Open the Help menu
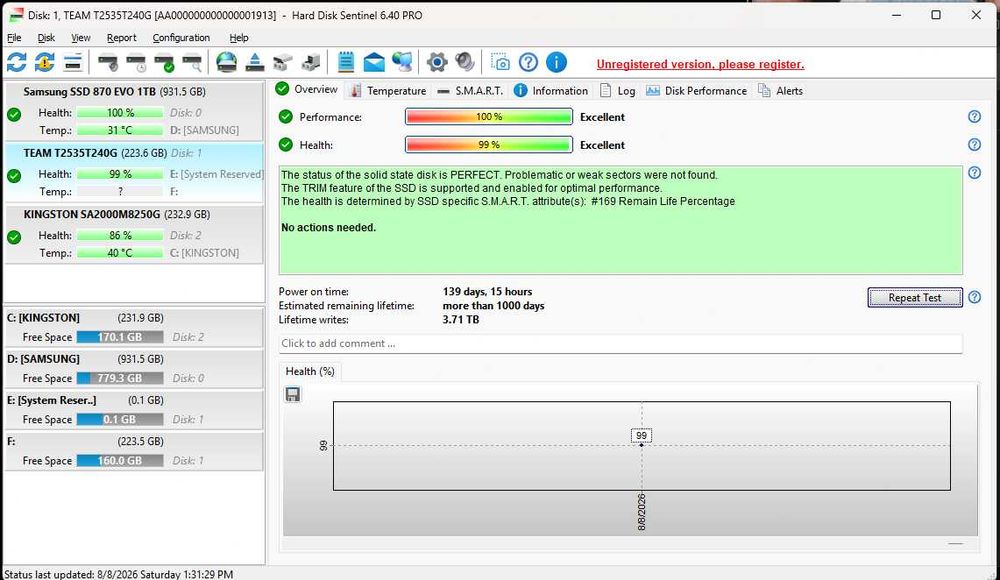Viewport: 1000px width, 580px height. coord(239,38)
